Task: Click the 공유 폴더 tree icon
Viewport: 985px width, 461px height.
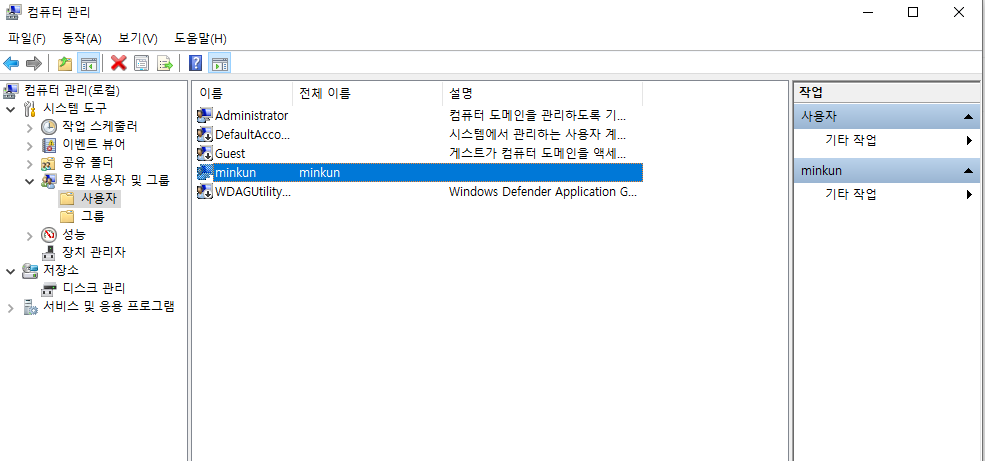Action: click(x=48, y=163)
